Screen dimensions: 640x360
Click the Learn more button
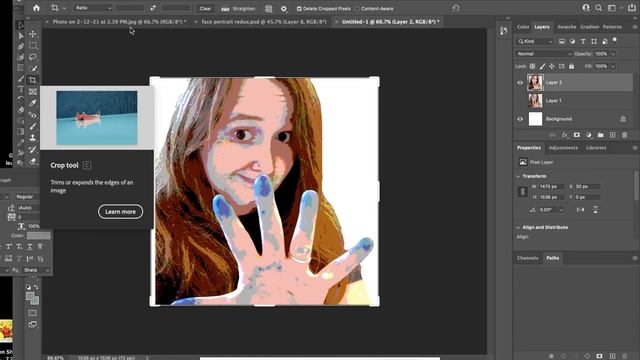(120, 211)
